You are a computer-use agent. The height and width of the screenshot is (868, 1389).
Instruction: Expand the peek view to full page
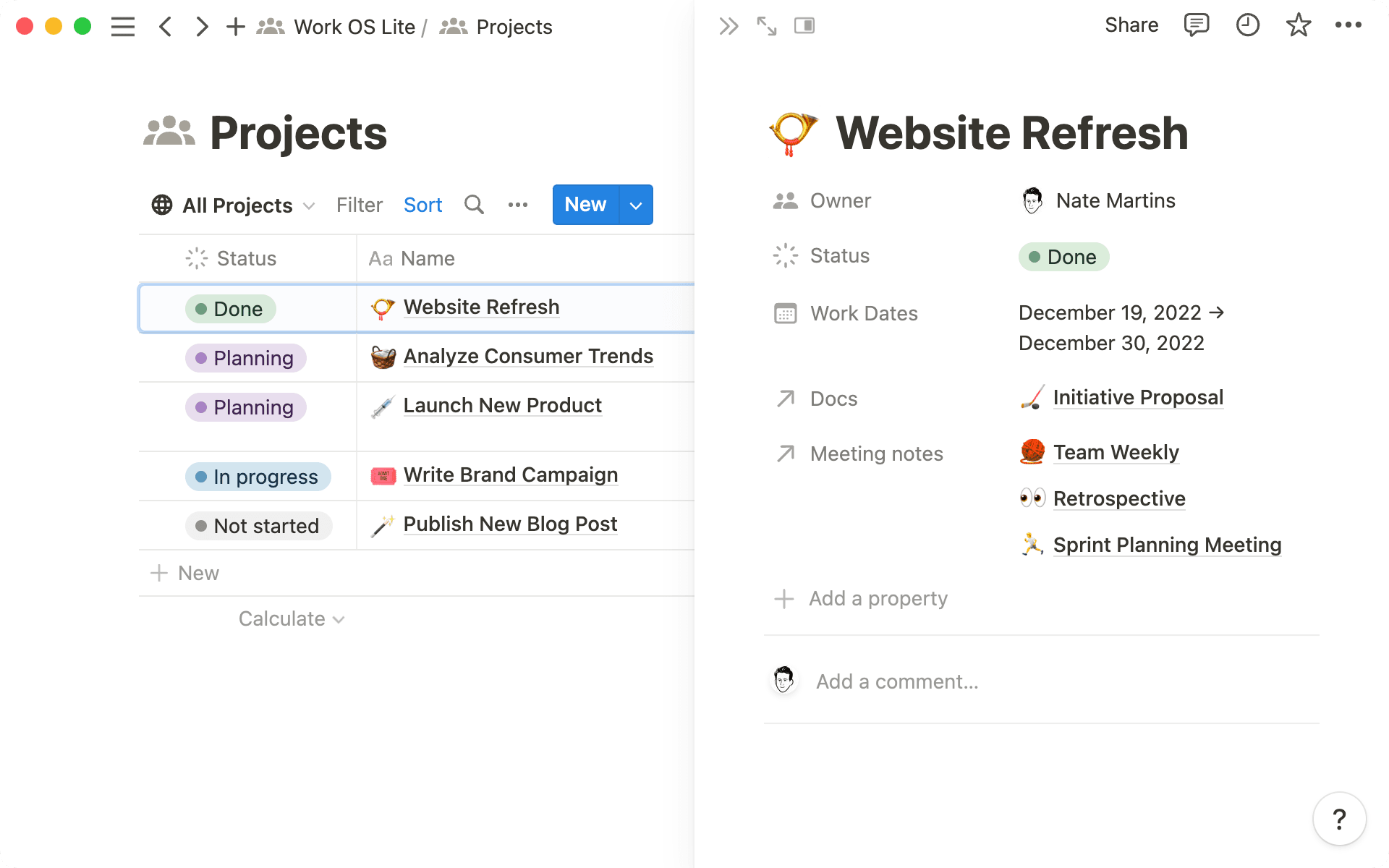[x=766, y=25]
